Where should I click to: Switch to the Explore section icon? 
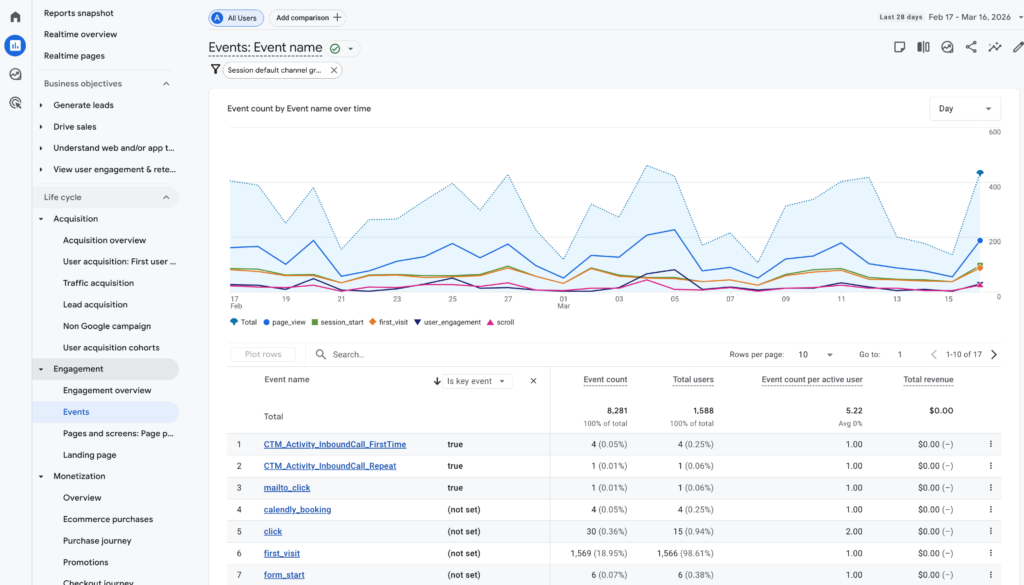pos(13,74)
